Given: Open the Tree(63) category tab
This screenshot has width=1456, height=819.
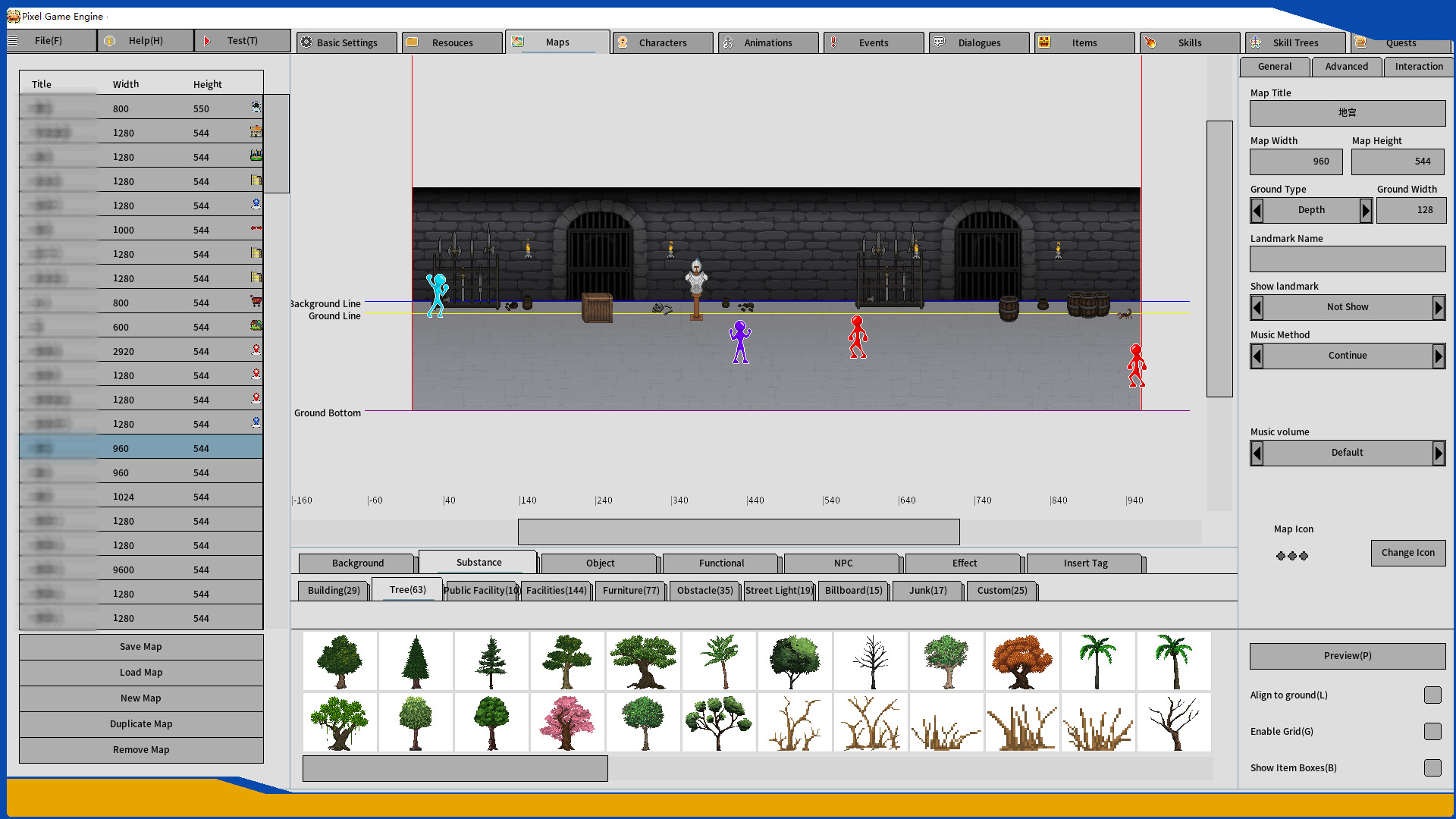Looking at the screenshot, I should click(406, 589).
